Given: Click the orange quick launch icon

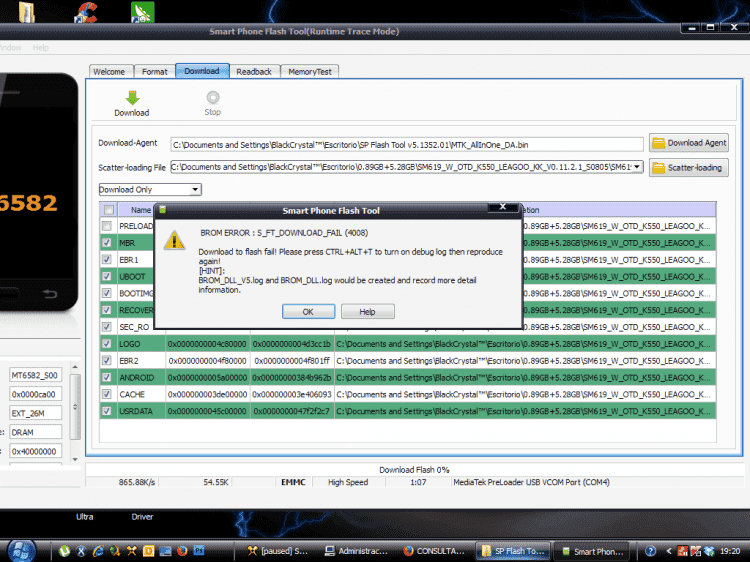Looking at the screenshot, I should click(148, 551).
